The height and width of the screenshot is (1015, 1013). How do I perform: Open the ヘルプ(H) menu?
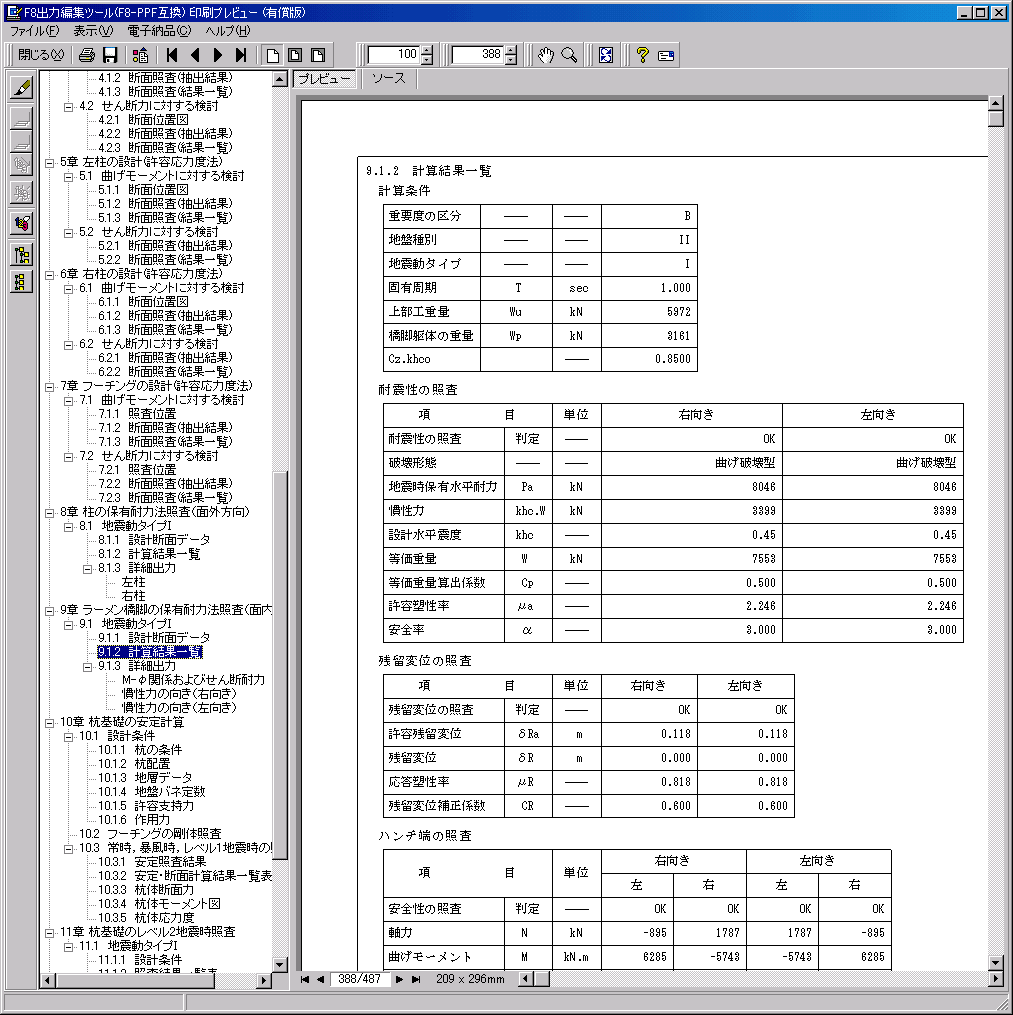point(227,30)
